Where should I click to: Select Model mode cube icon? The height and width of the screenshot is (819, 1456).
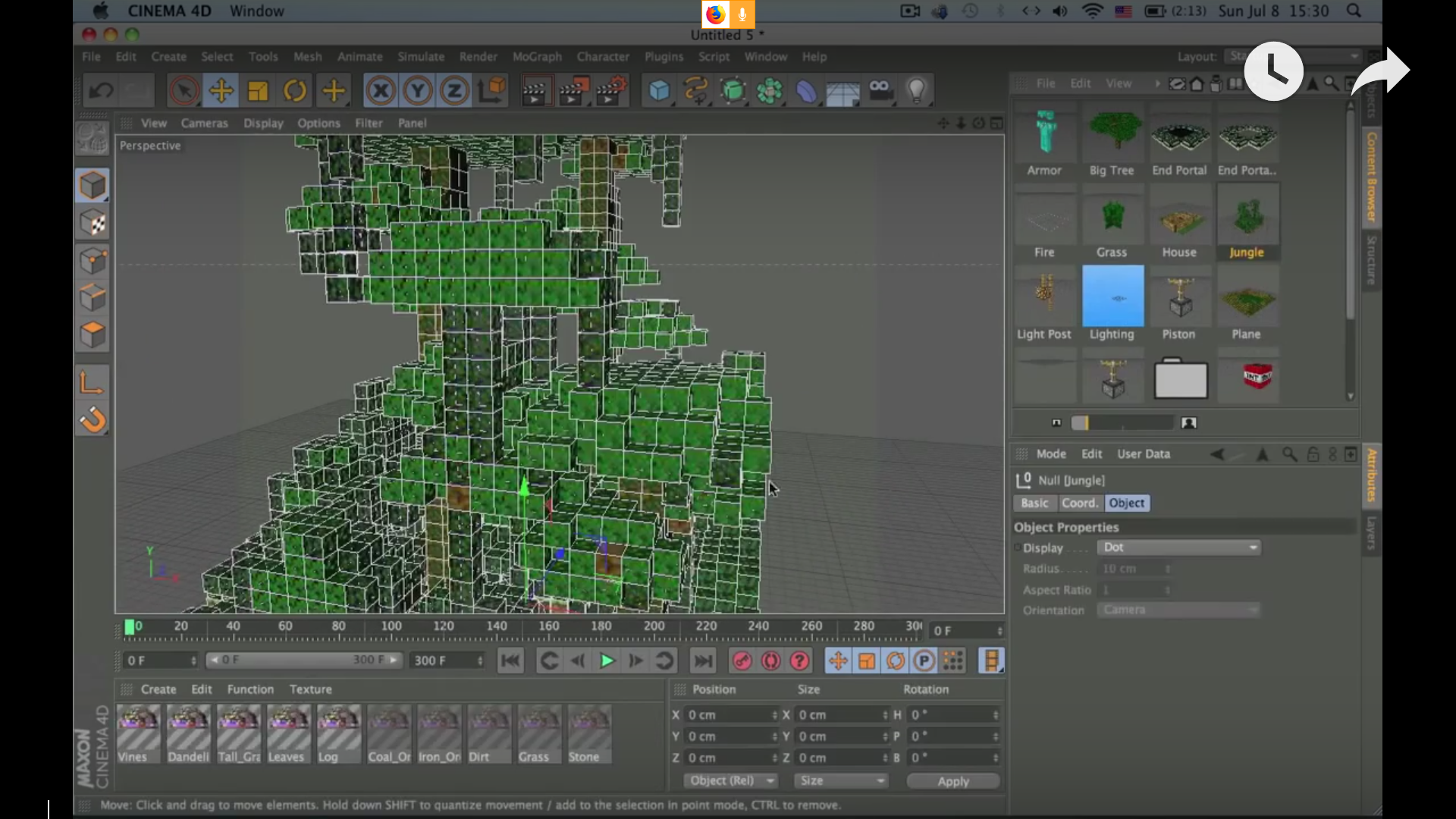pos(93,186)
